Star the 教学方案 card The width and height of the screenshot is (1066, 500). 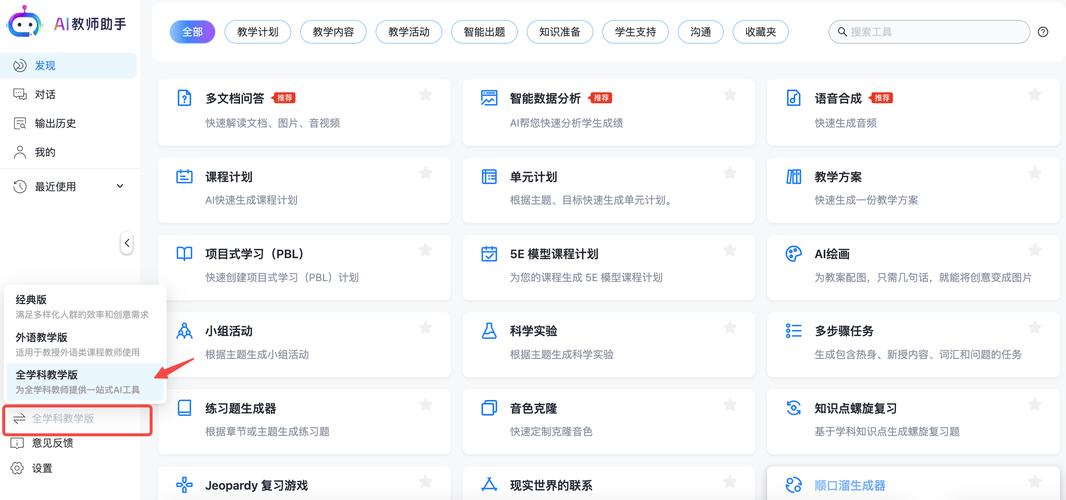1035,173
